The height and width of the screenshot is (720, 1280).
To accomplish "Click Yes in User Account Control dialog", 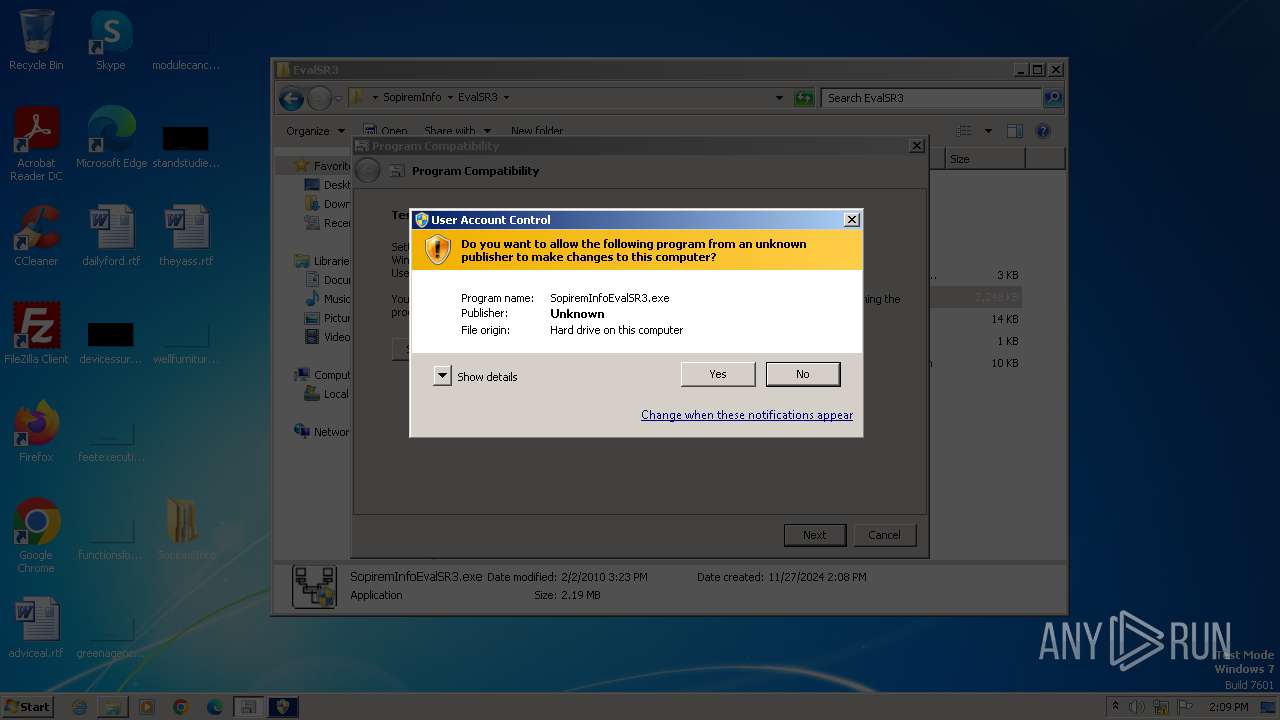I will (x=718, y=374).
